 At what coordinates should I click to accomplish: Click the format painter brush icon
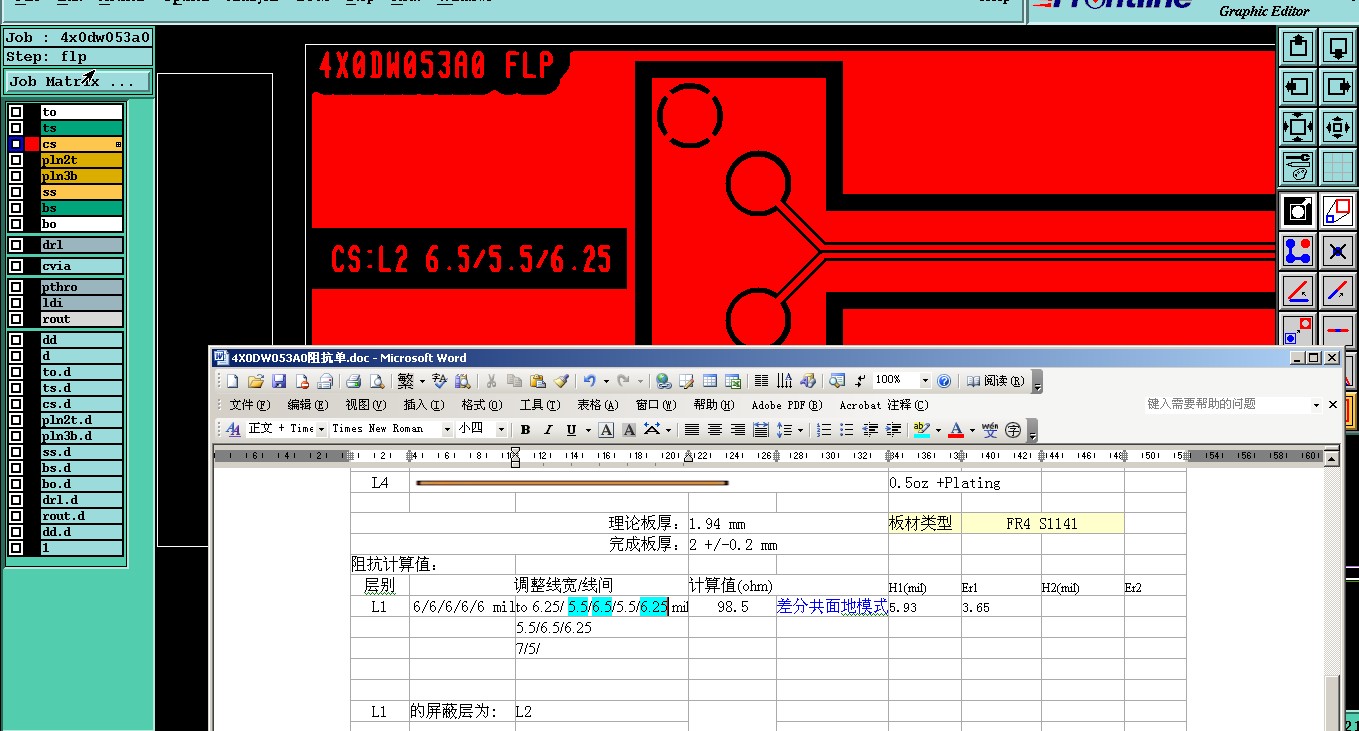tap(561, 381)
